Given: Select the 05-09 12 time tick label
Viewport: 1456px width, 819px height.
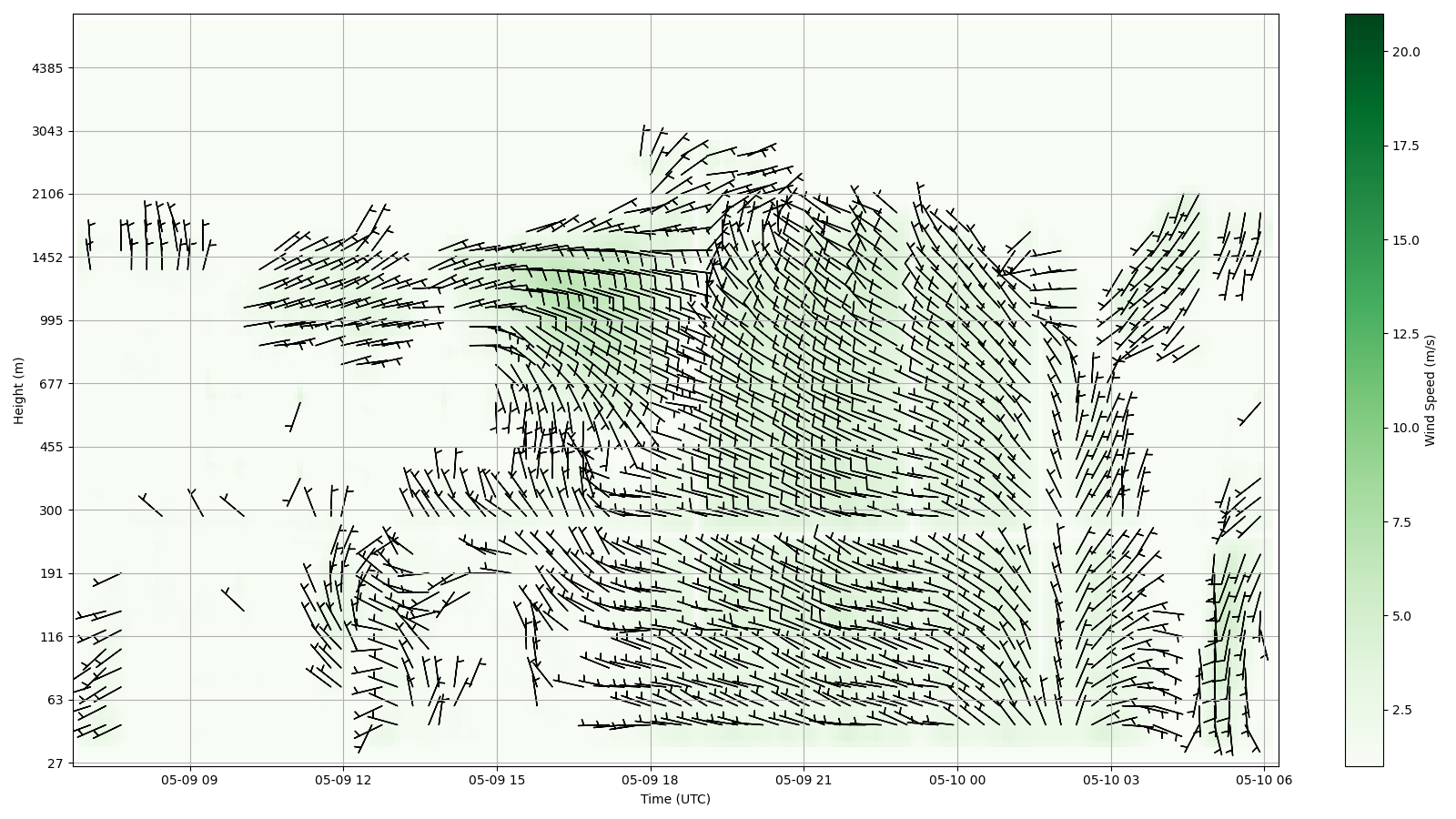Looking at the screenshot, I should (343, 780).
